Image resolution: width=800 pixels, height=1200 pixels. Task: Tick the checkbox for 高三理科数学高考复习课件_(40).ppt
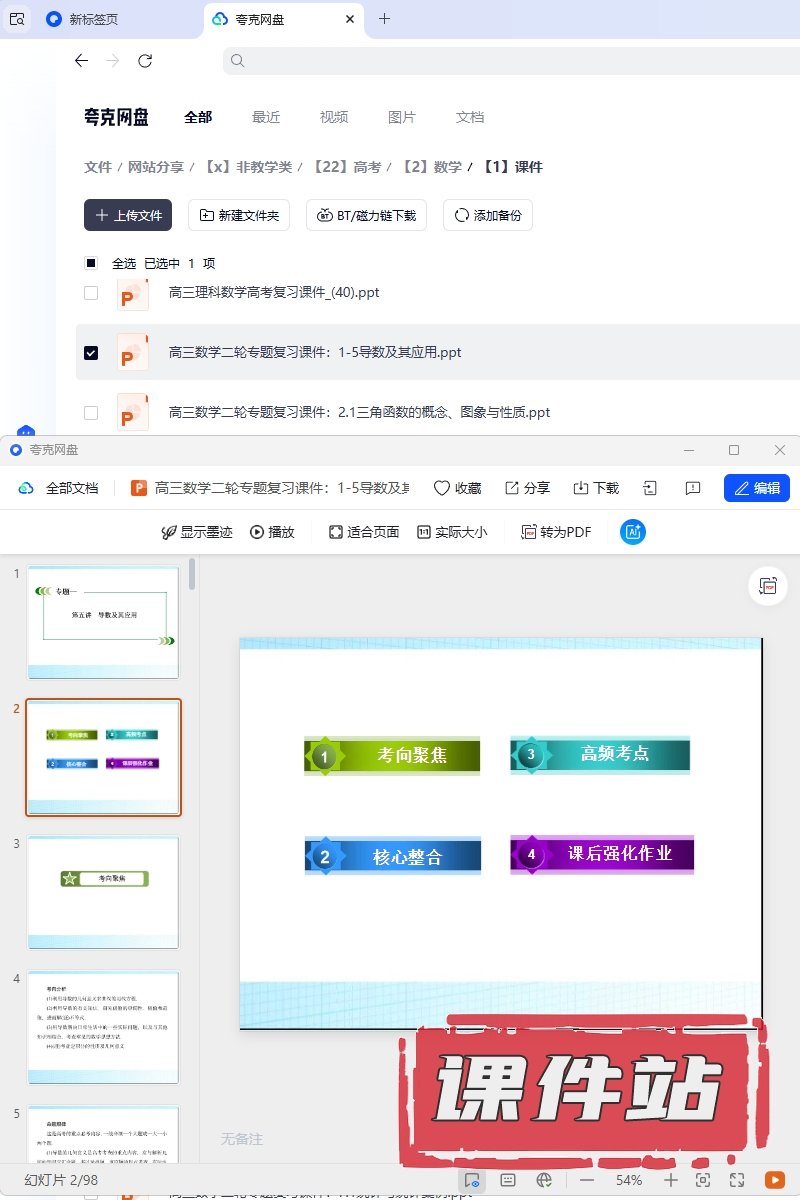pos(91,293)
